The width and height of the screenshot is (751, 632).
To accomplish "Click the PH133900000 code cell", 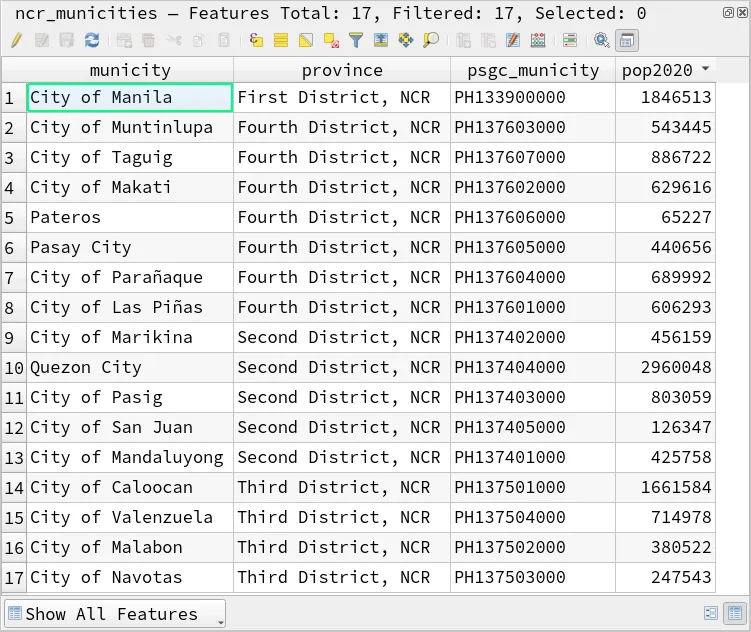I will point(533,98).
